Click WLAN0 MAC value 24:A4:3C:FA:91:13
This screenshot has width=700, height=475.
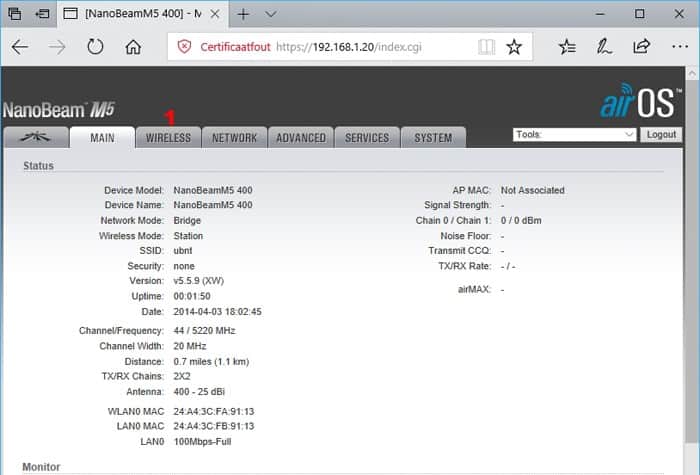click(214, 411)
